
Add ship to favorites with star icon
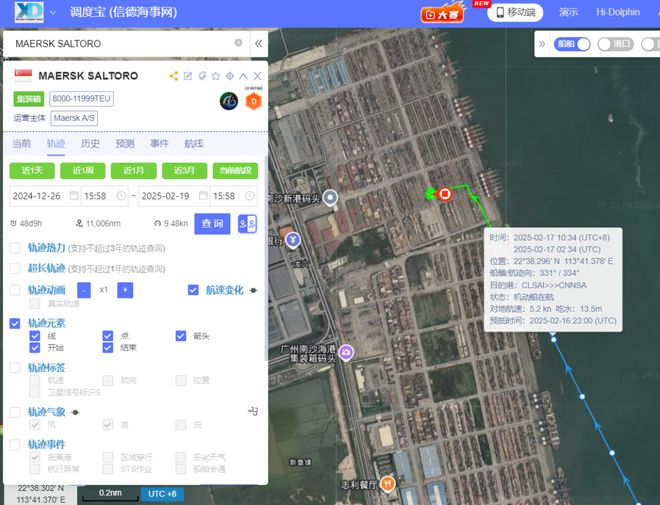point(216,76)
